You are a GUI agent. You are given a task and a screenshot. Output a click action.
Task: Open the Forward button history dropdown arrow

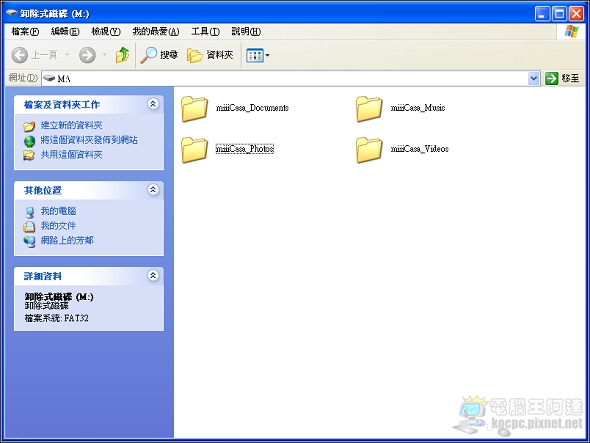click(x=104, y=55)
